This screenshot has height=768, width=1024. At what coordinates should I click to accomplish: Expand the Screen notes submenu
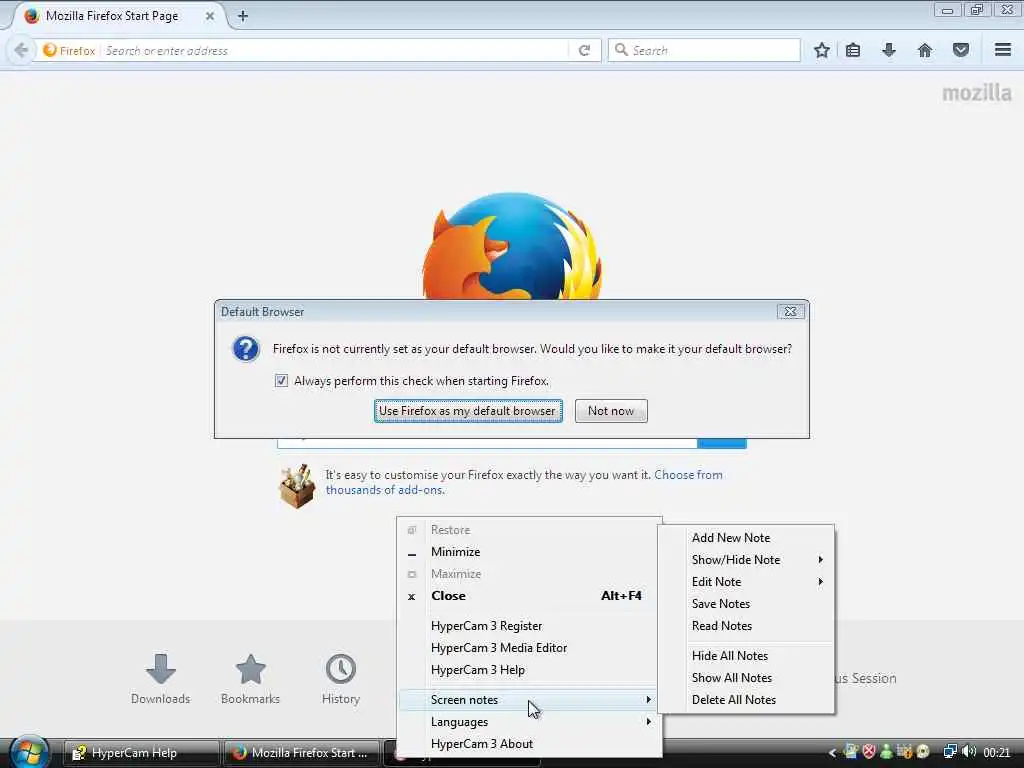530,699
